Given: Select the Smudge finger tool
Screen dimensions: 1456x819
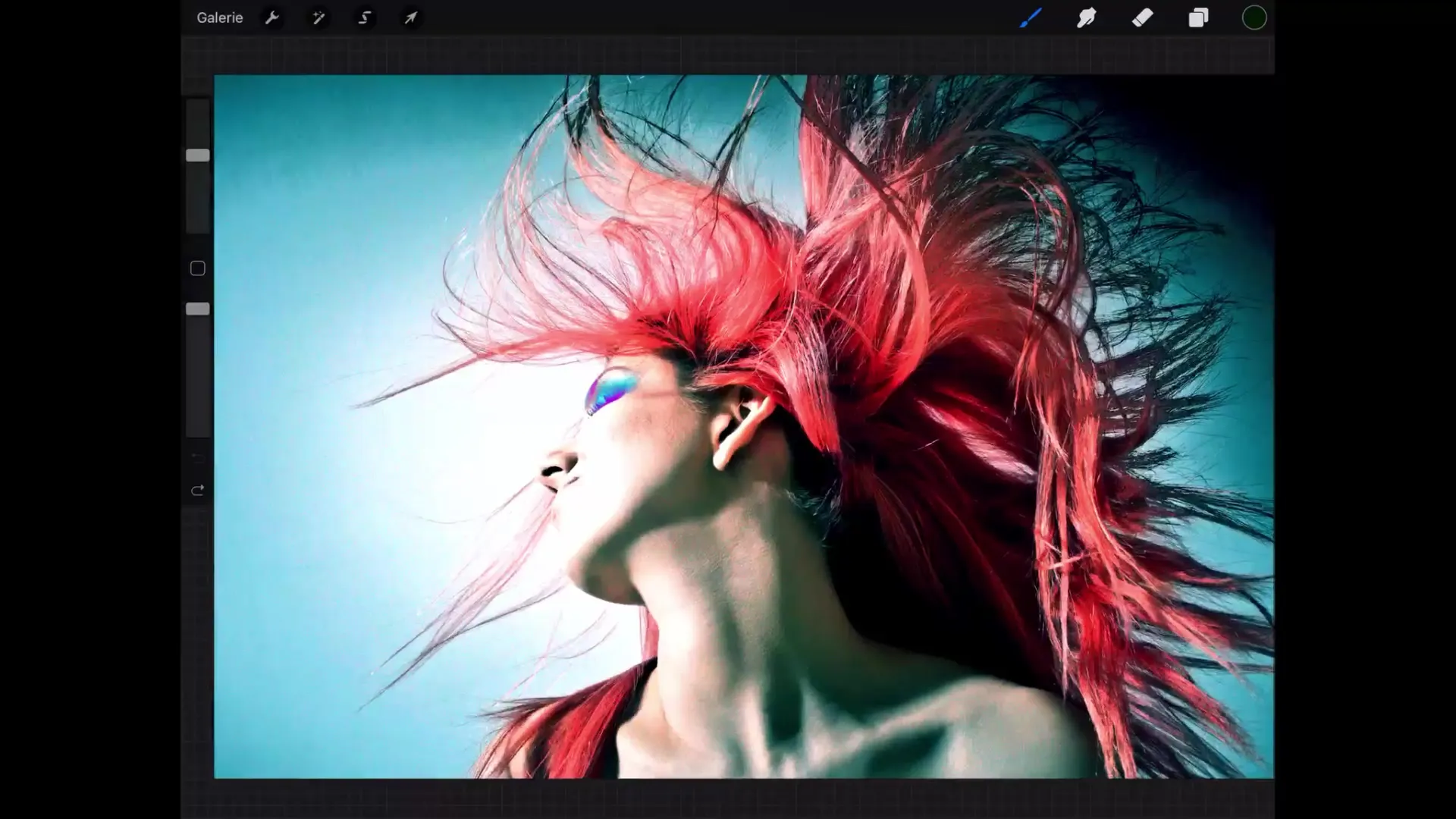Looking at the screenshot, I should pos(1086,17).
